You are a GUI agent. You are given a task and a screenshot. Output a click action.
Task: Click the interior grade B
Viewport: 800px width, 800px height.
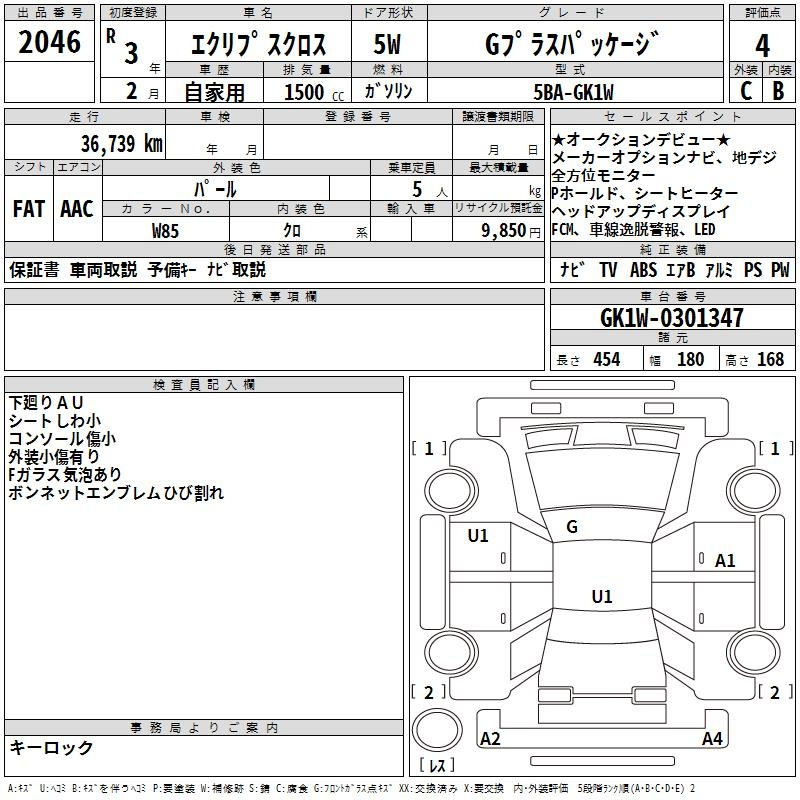778,91
